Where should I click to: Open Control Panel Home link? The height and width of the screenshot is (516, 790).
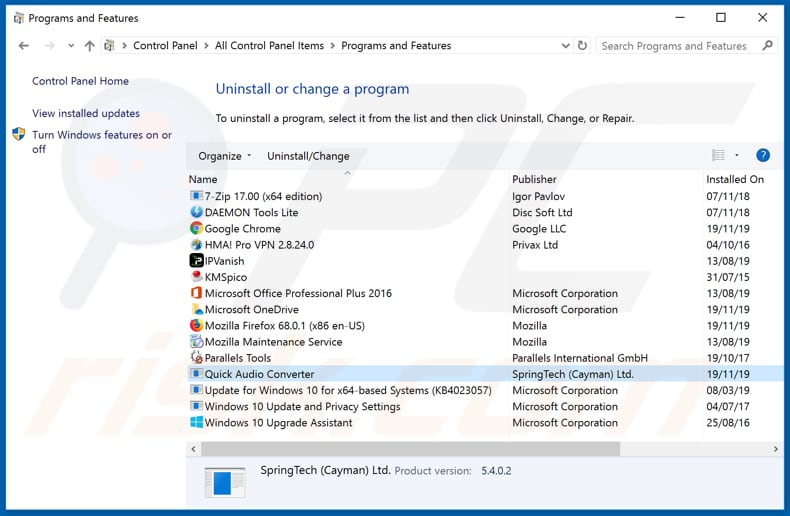point(80,81)
